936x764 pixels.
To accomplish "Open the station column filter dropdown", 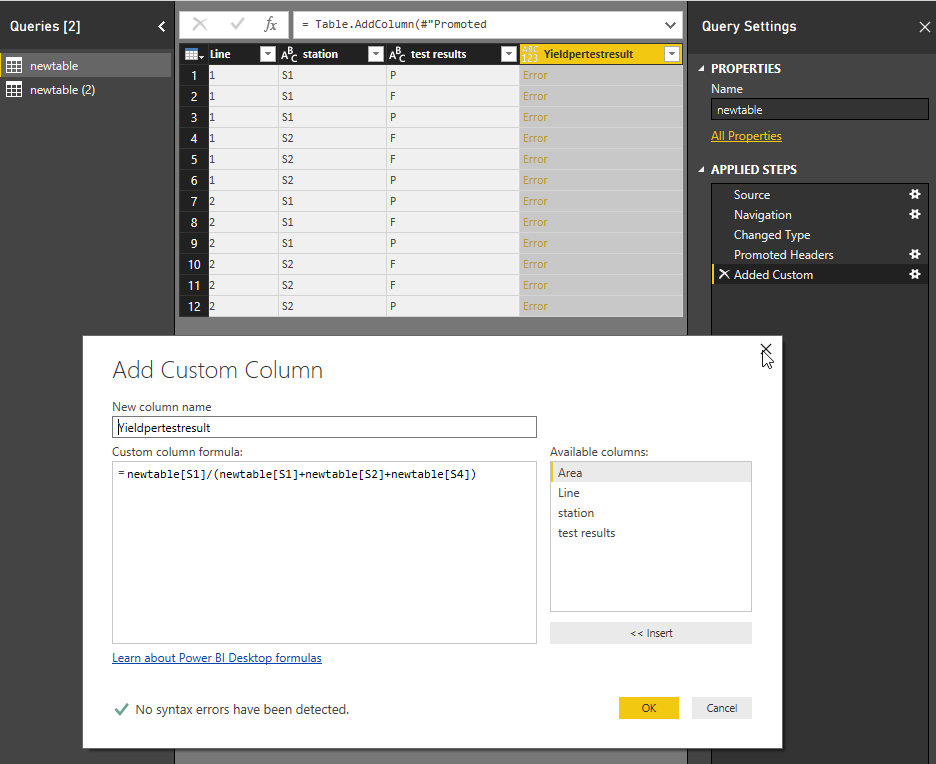I will pos(375,54).
